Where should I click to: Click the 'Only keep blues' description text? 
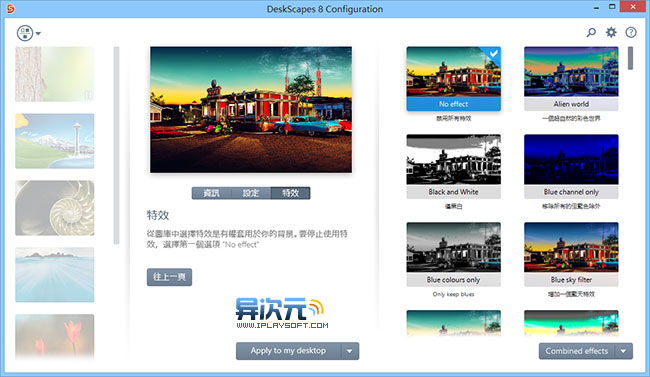(x=453, y=294)
